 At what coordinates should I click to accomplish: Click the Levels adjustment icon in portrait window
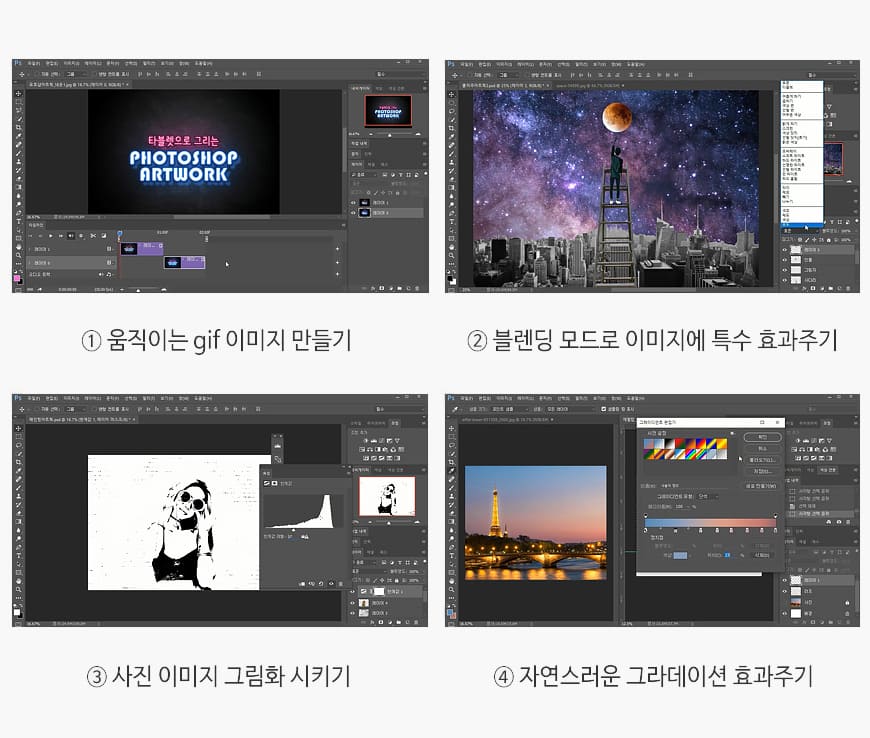tap(373, 441)
